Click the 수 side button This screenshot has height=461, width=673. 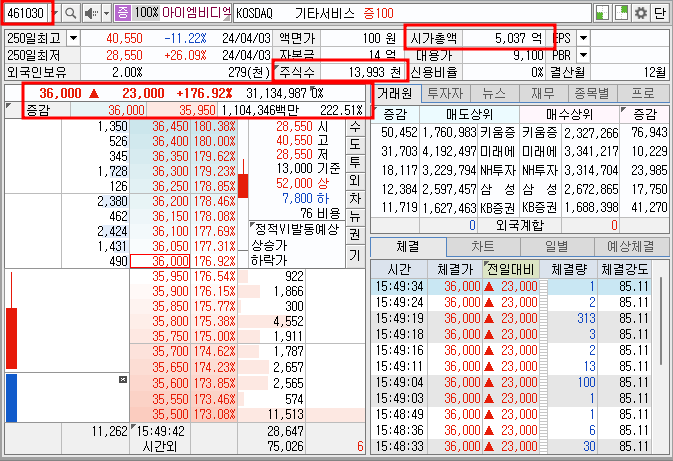(355, 126)
